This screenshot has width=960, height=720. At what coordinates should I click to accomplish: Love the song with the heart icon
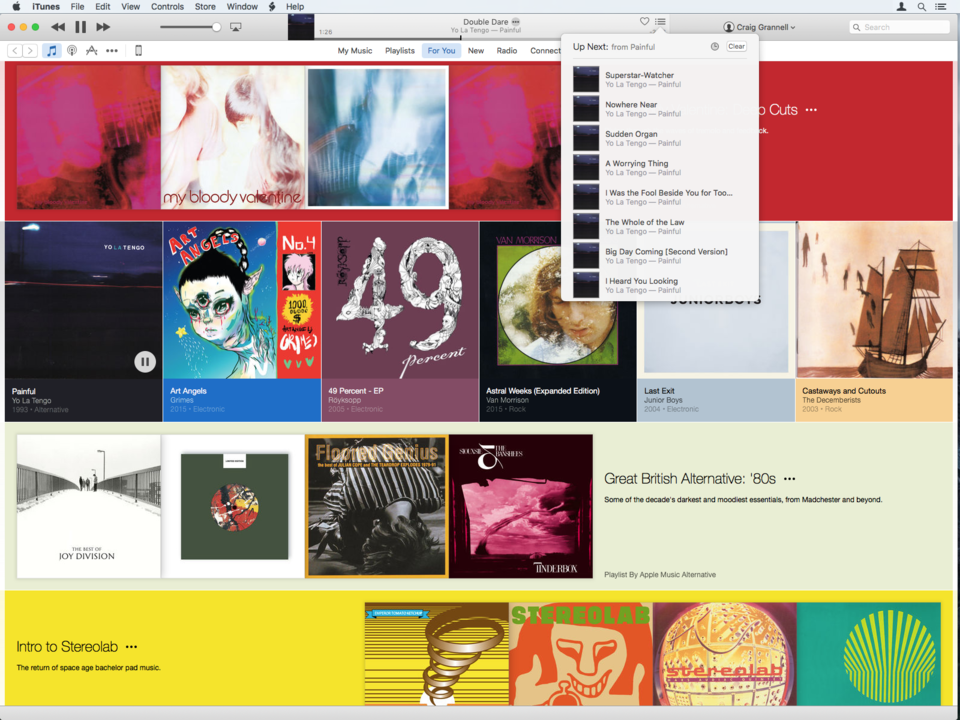tap(644, 21)
